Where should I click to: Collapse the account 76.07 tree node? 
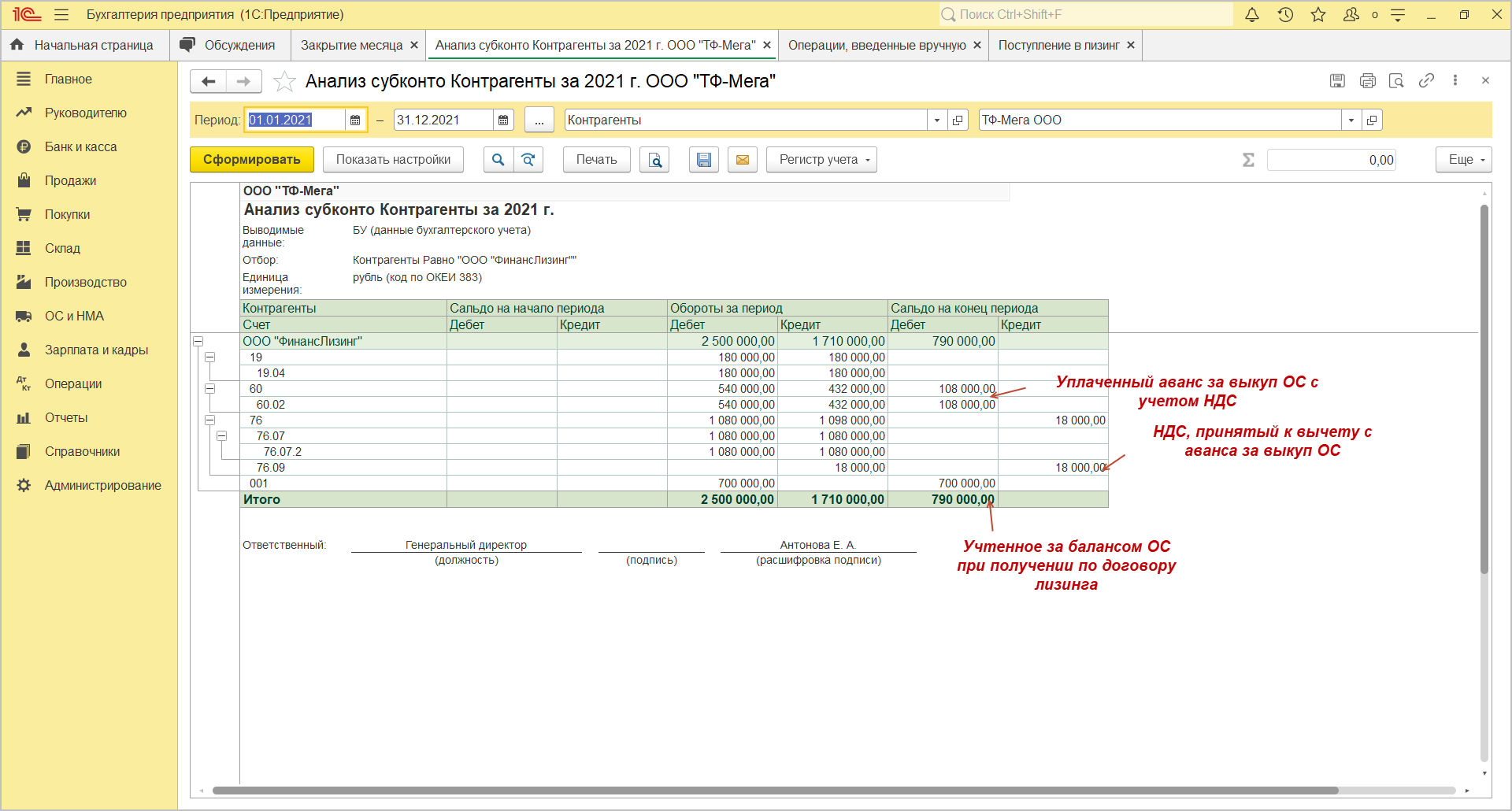[x=222, y=436]
